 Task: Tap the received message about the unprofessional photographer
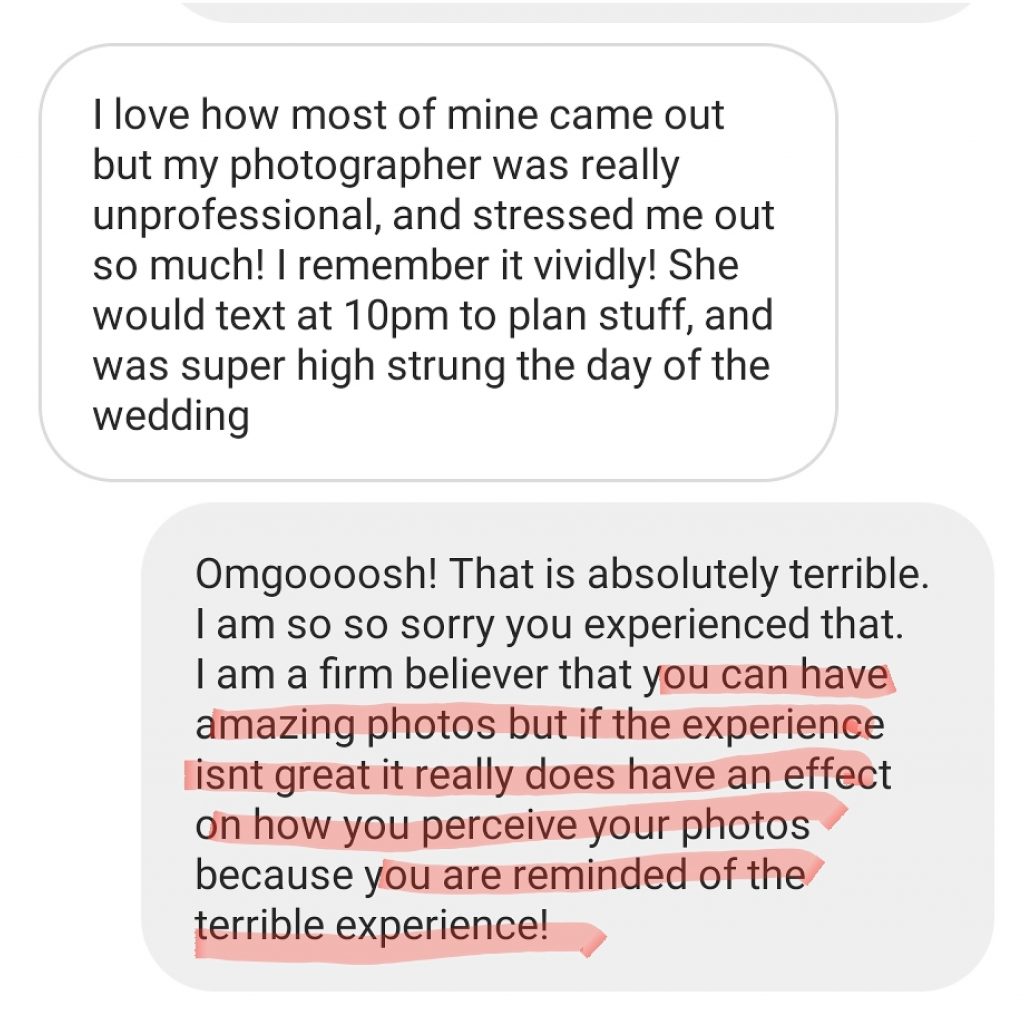pyautogui.click(x=437, y=262)
